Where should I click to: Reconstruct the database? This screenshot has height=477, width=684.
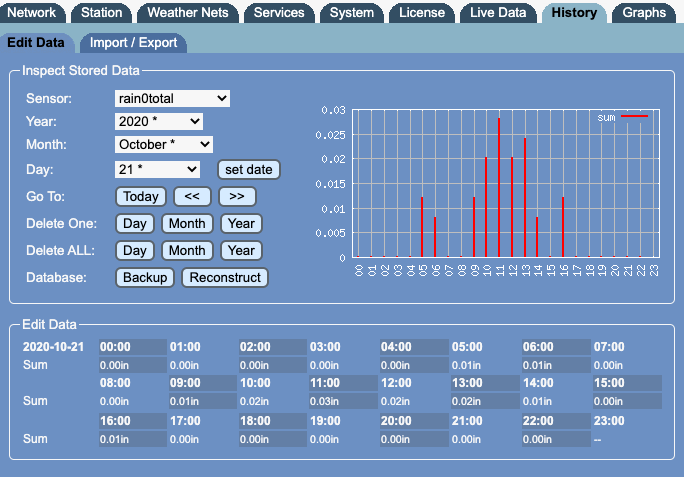tap(224, 277)
